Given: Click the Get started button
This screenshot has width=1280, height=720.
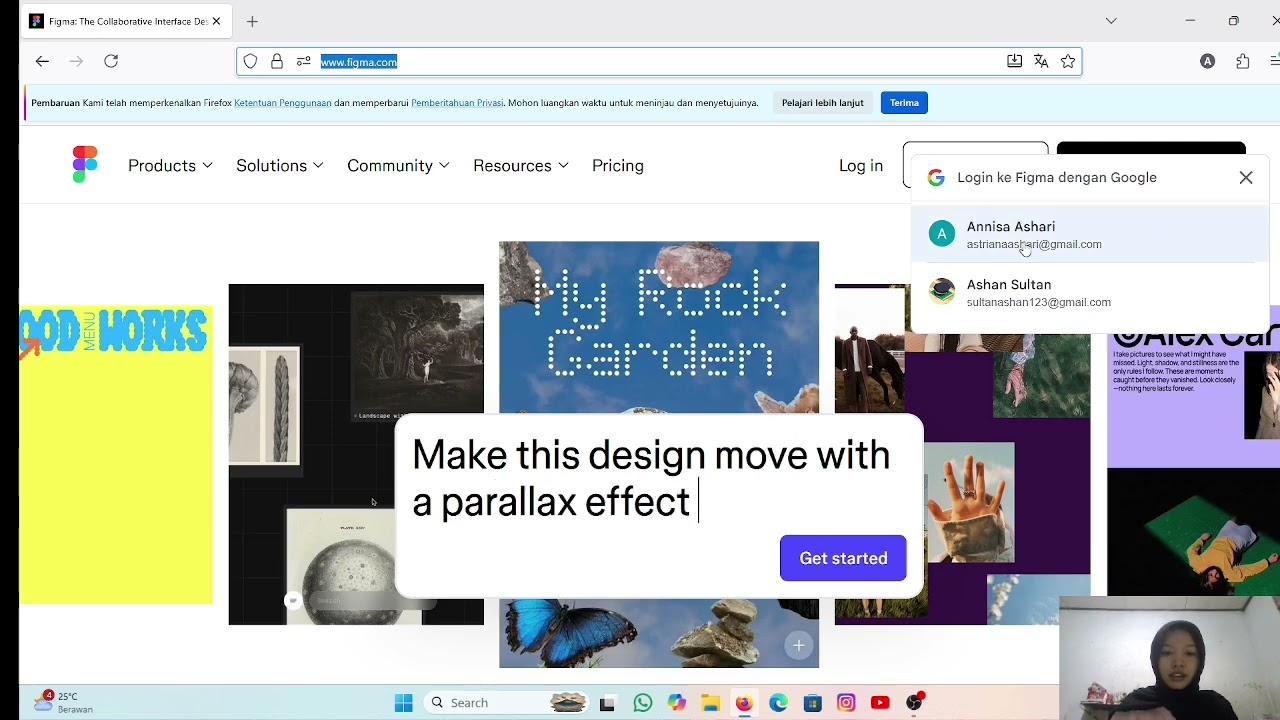Looking at the screenshot, I should tap(843, 558).
